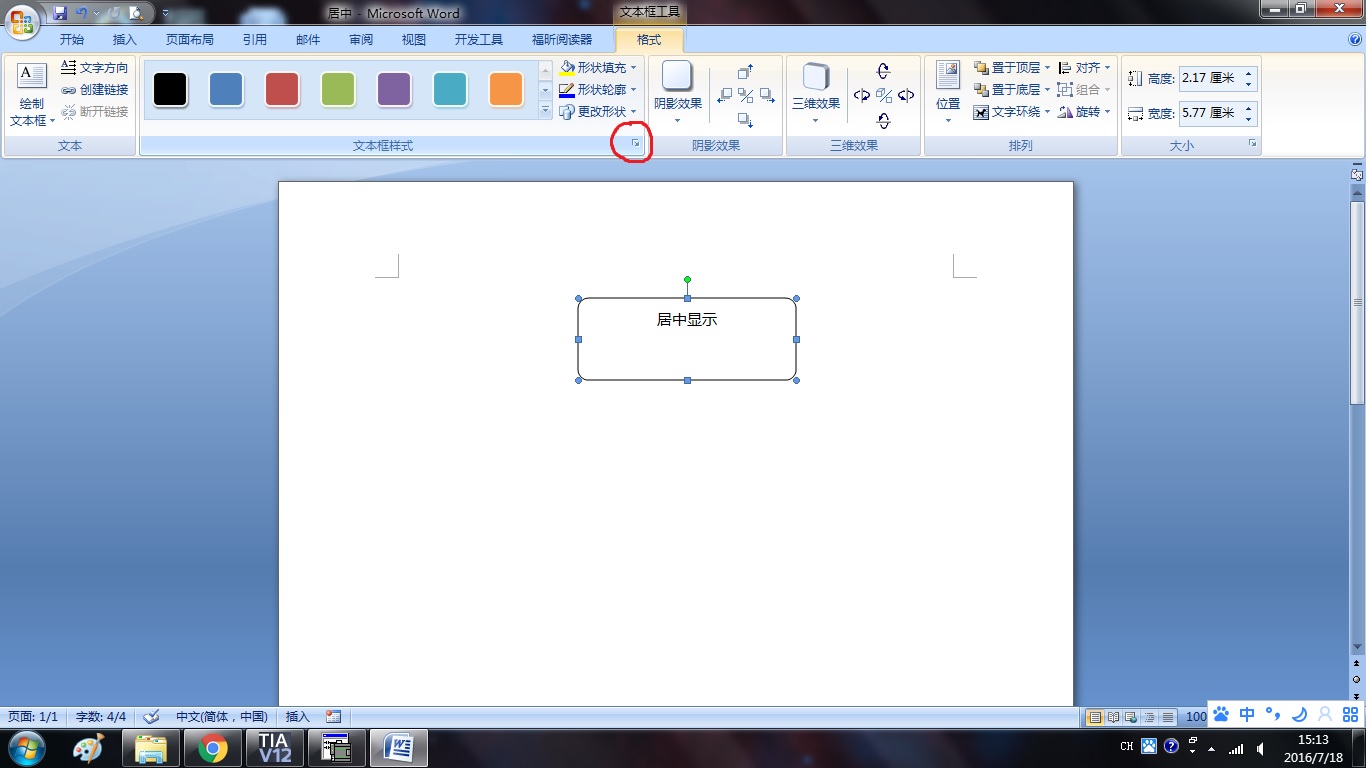
Task: Click the 中文(简体，中国) language indicator
Action: pyautogui.click(x=222, y=717)
